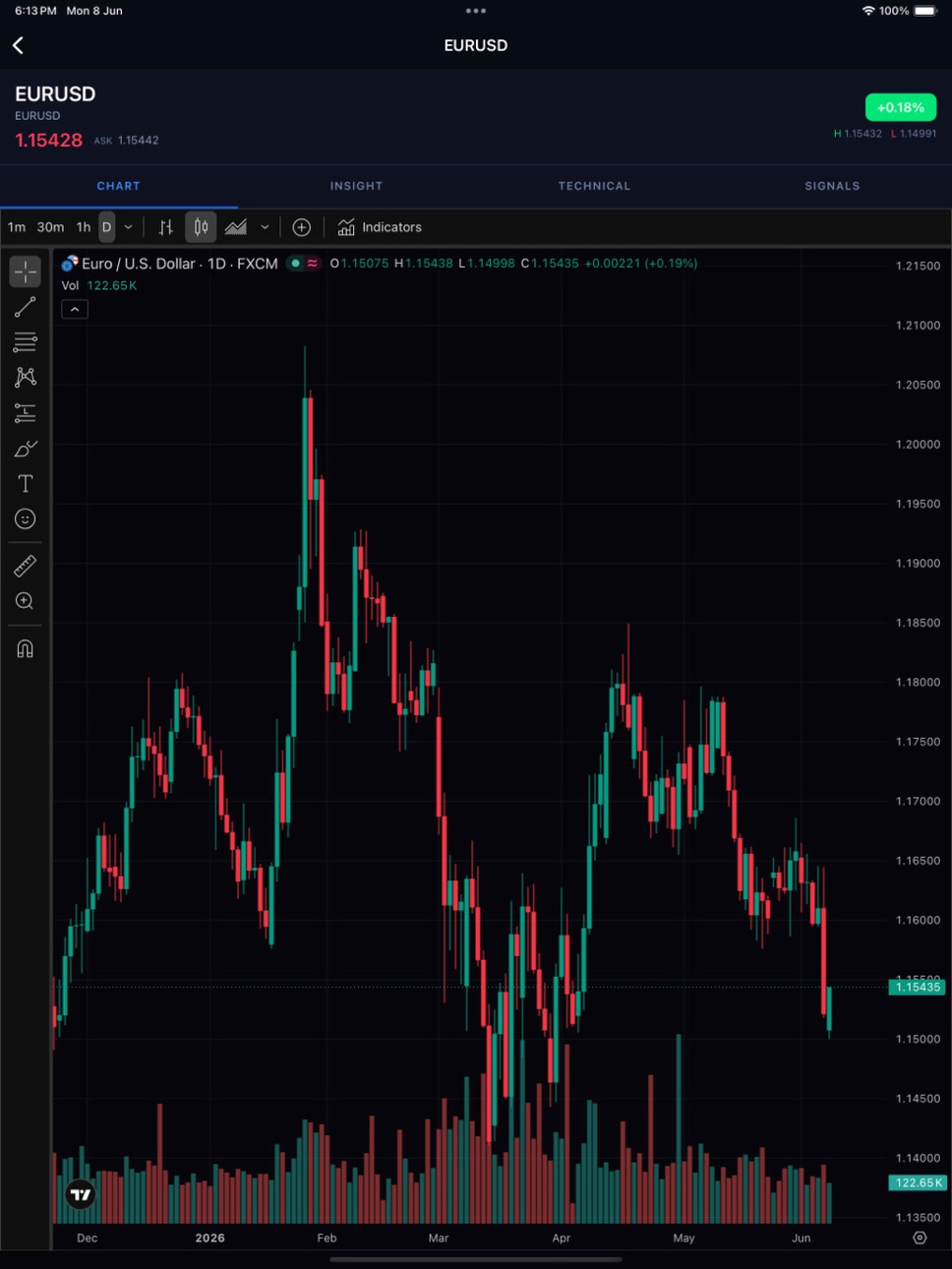Activate the zoom in tool

25,601
